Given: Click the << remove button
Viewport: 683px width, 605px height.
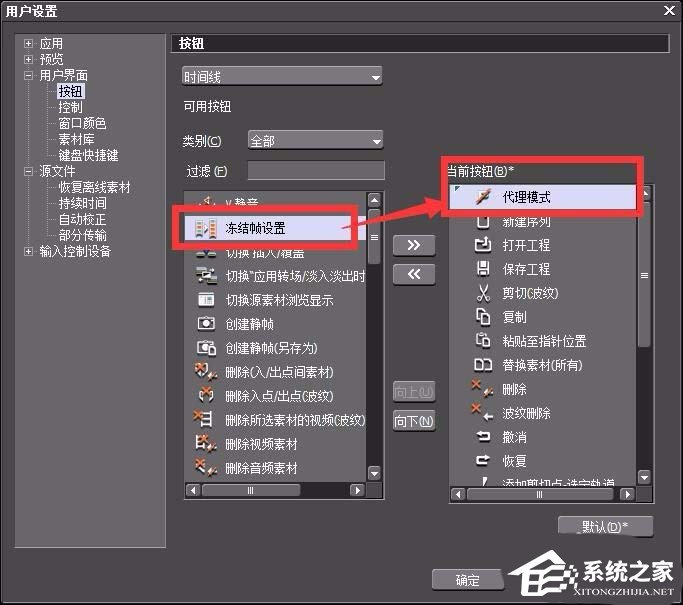Looking at the screenshot, I should 414,274.
